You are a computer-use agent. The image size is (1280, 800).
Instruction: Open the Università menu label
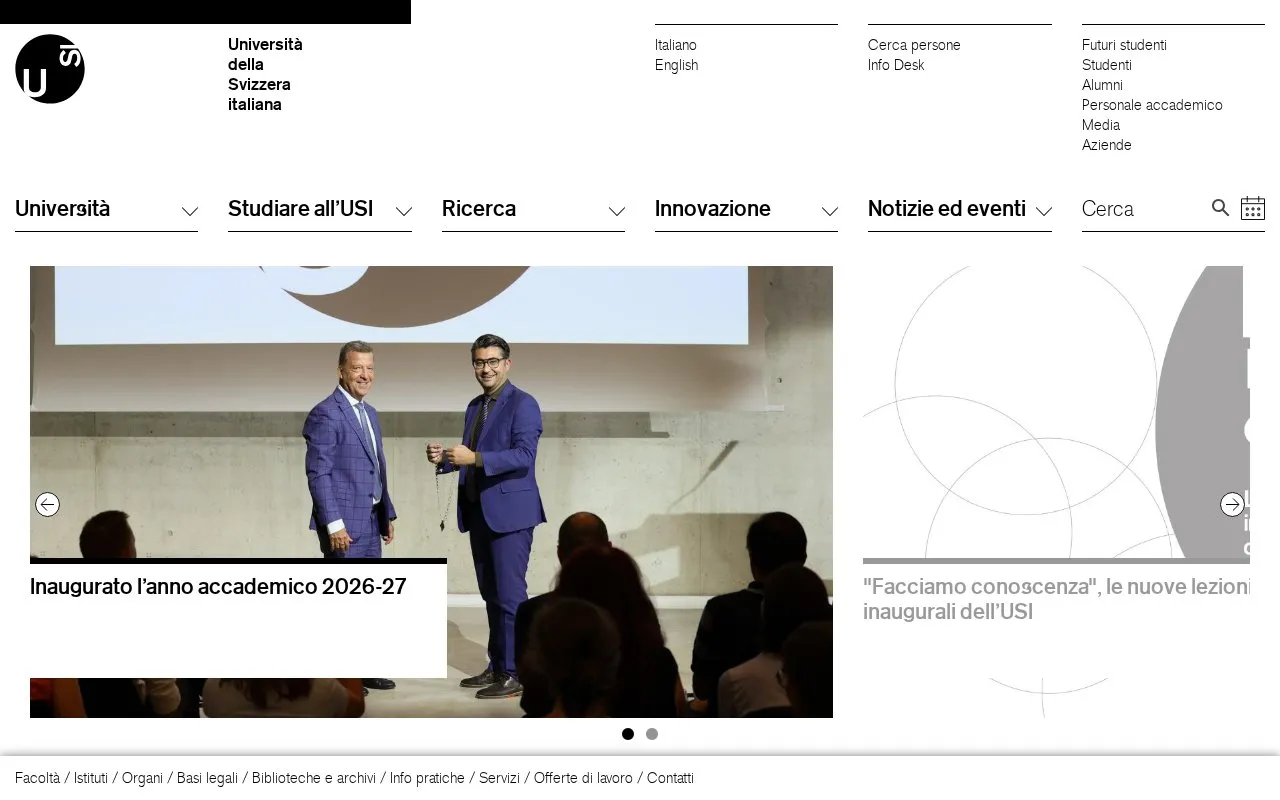point(62,209)
